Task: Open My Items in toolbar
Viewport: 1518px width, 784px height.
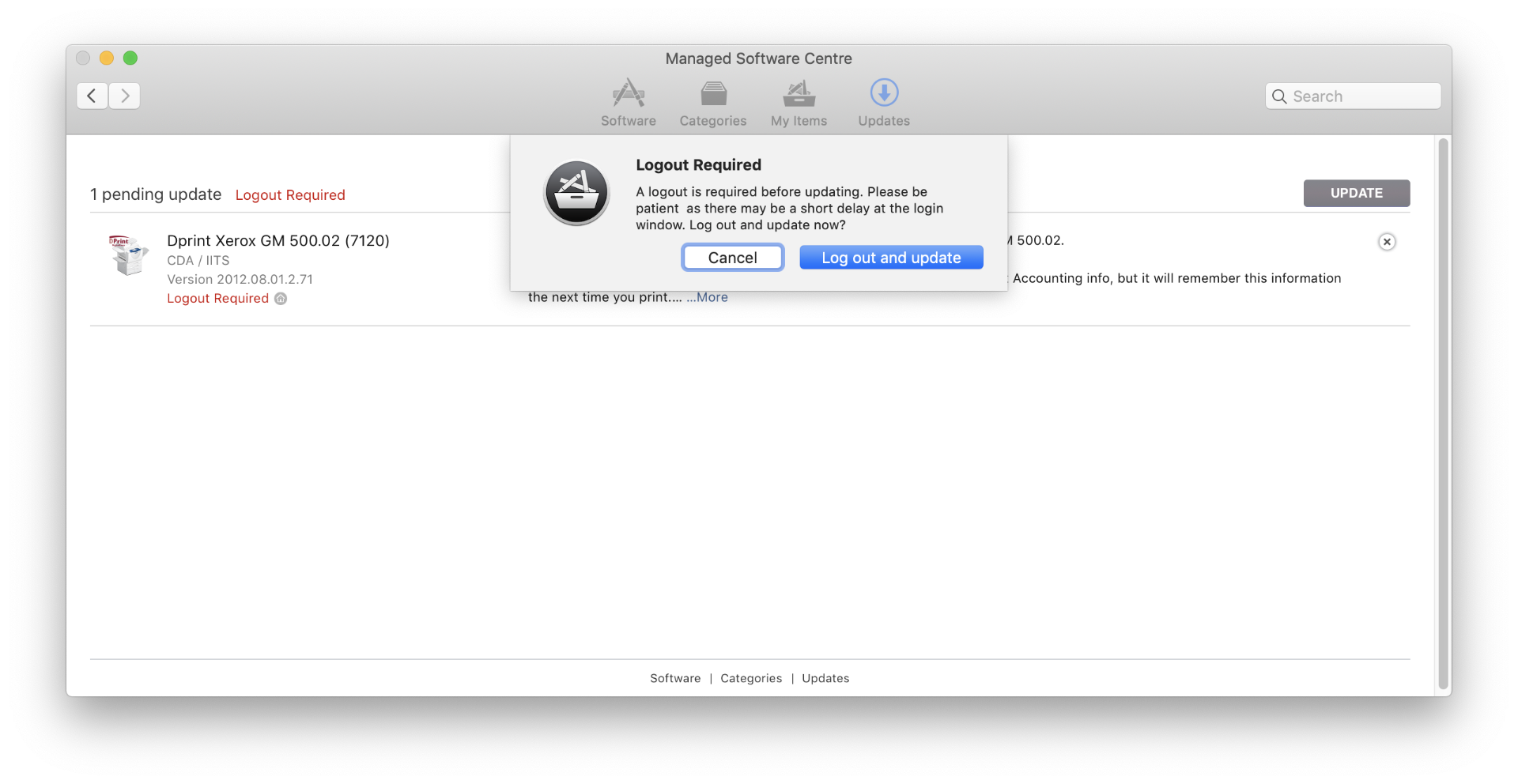Action: (x=799, y=103)
